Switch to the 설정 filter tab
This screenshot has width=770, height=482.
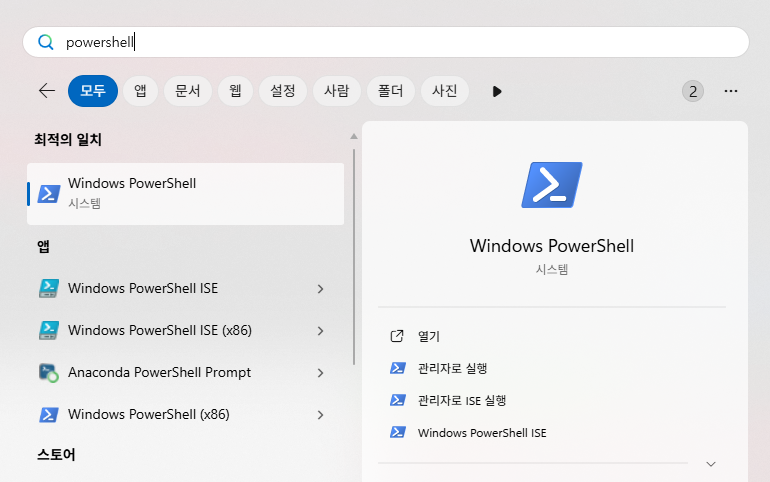click(283, 91)
